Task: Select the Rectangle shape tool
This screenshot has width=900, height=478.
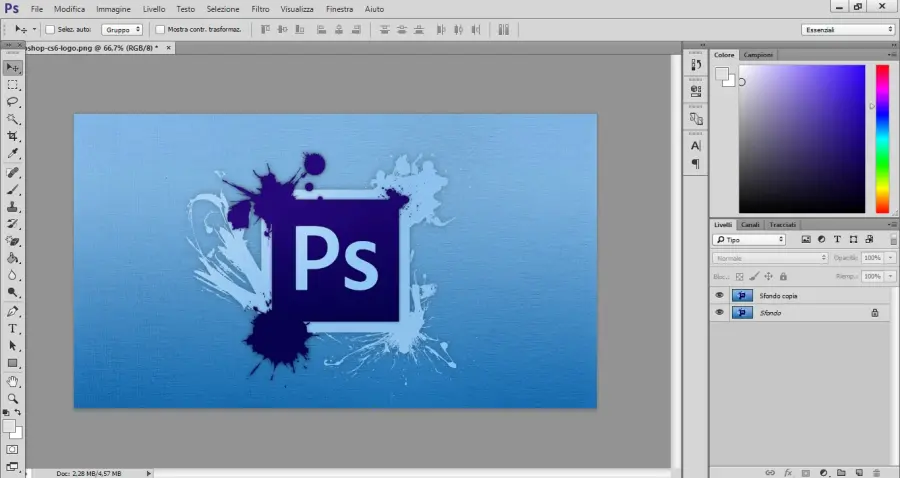Action: coord(13,363)
